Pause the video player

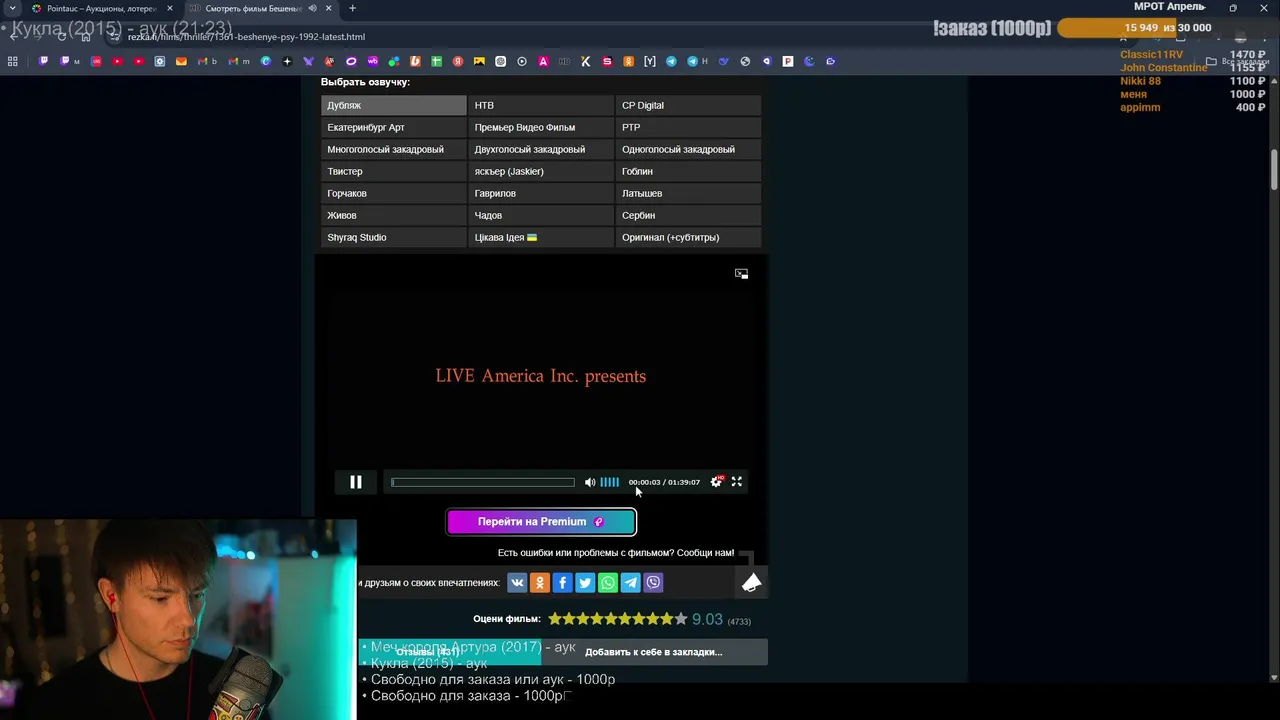coord(355,482)
